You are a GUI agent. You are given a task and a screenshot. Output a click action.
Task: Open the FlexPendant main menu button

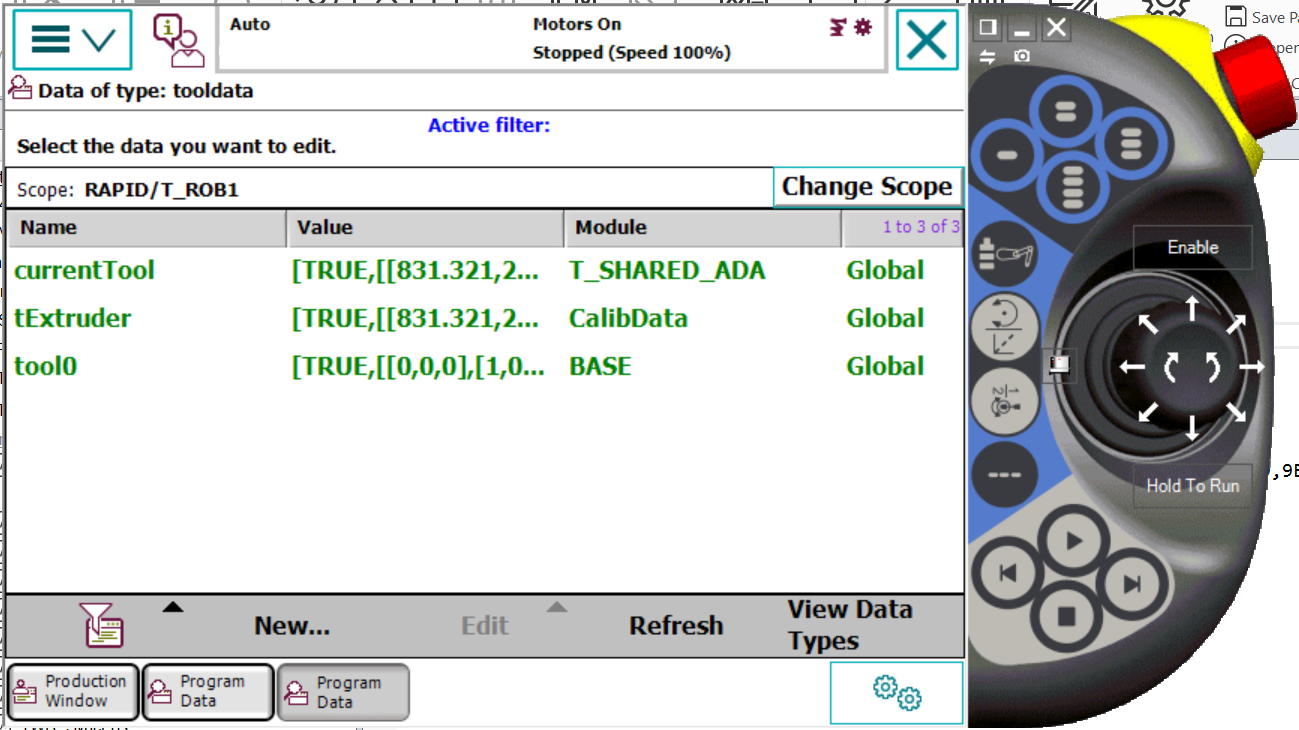(72, 40)
